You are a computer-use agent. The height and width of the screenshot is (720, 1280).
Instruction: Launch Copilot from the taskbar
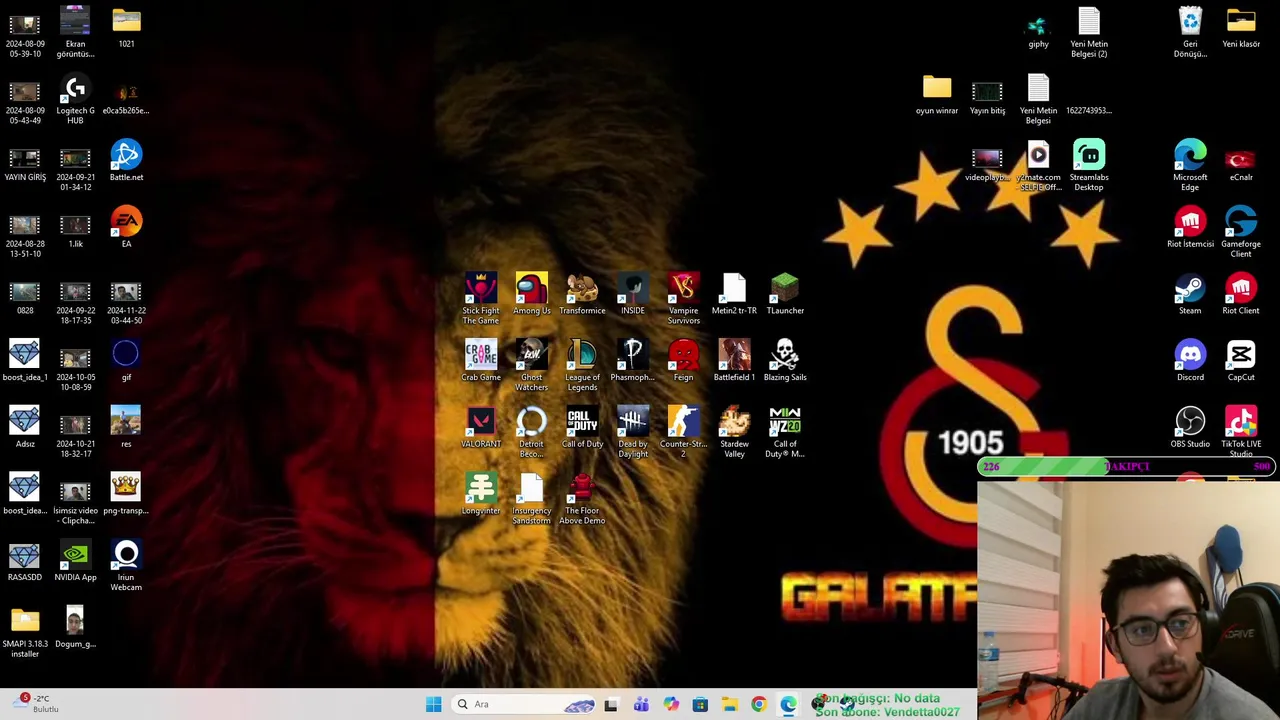pos(671,704)
